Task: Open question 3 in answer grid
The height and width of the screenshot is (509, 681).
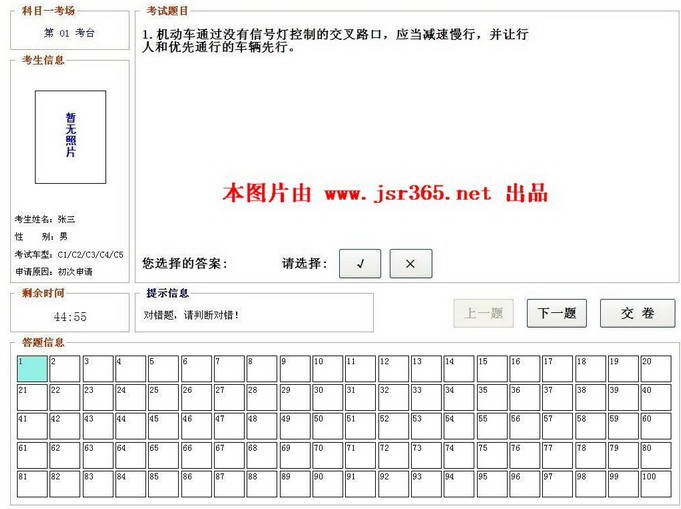Action: point(98,369)
